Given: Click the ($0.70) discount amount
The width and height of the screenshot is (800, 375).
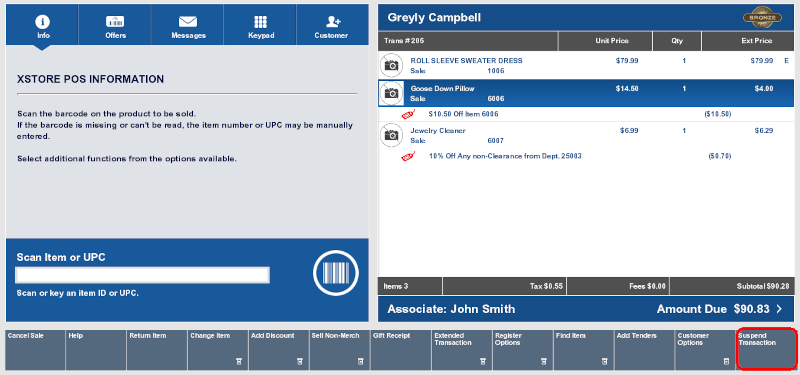Looking at the screenshot, I should [x=719, y=156].
